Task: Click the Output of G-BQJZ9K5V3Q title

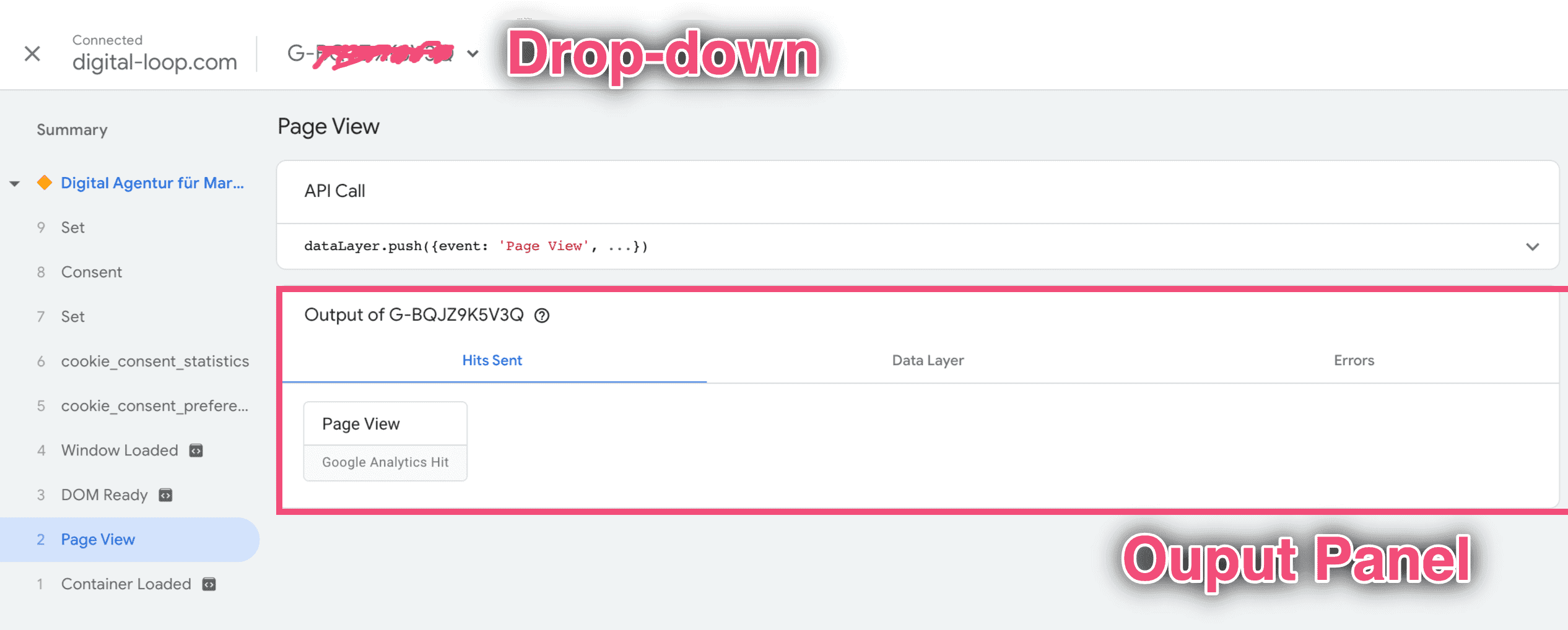Action: [x=414, y=315]
